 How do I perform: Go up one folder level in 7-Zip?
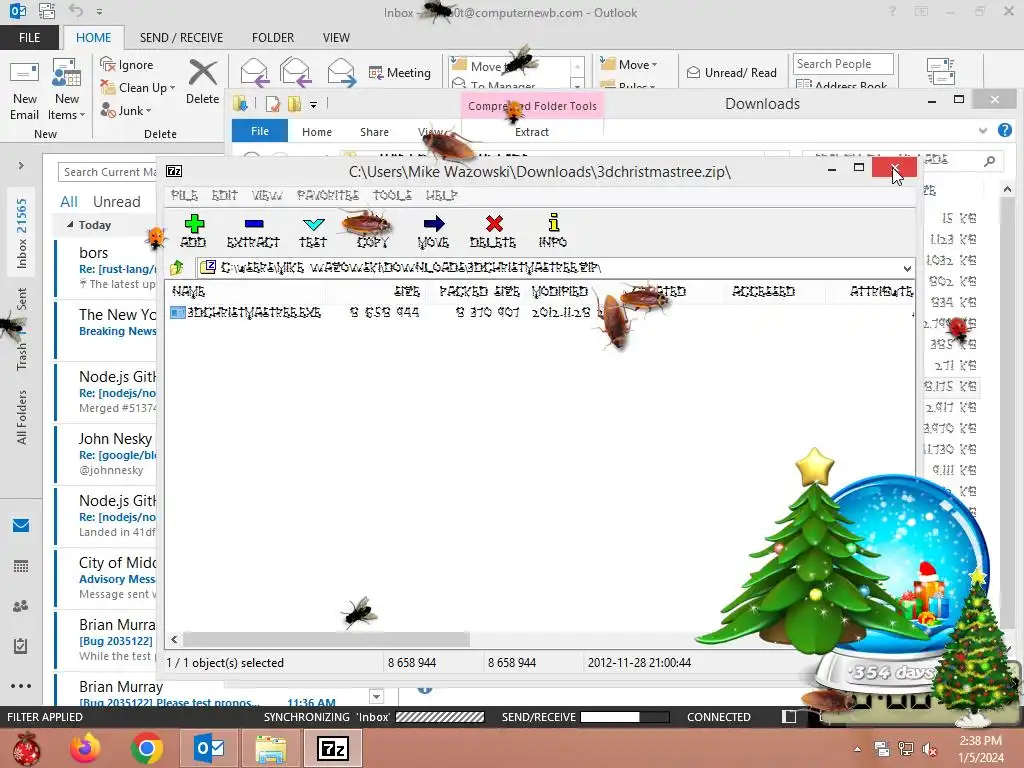(177, 267)
